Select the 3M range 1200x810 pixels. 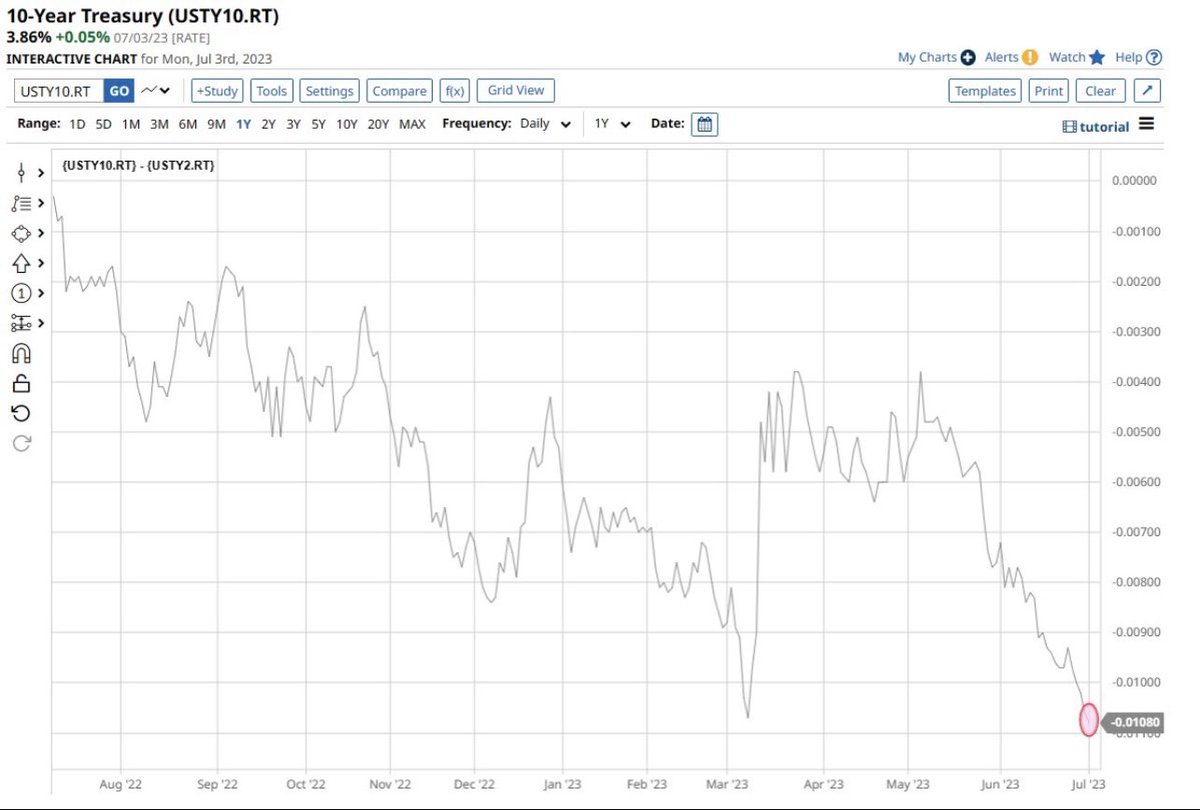pyautogui.click(x=159, y=124)
